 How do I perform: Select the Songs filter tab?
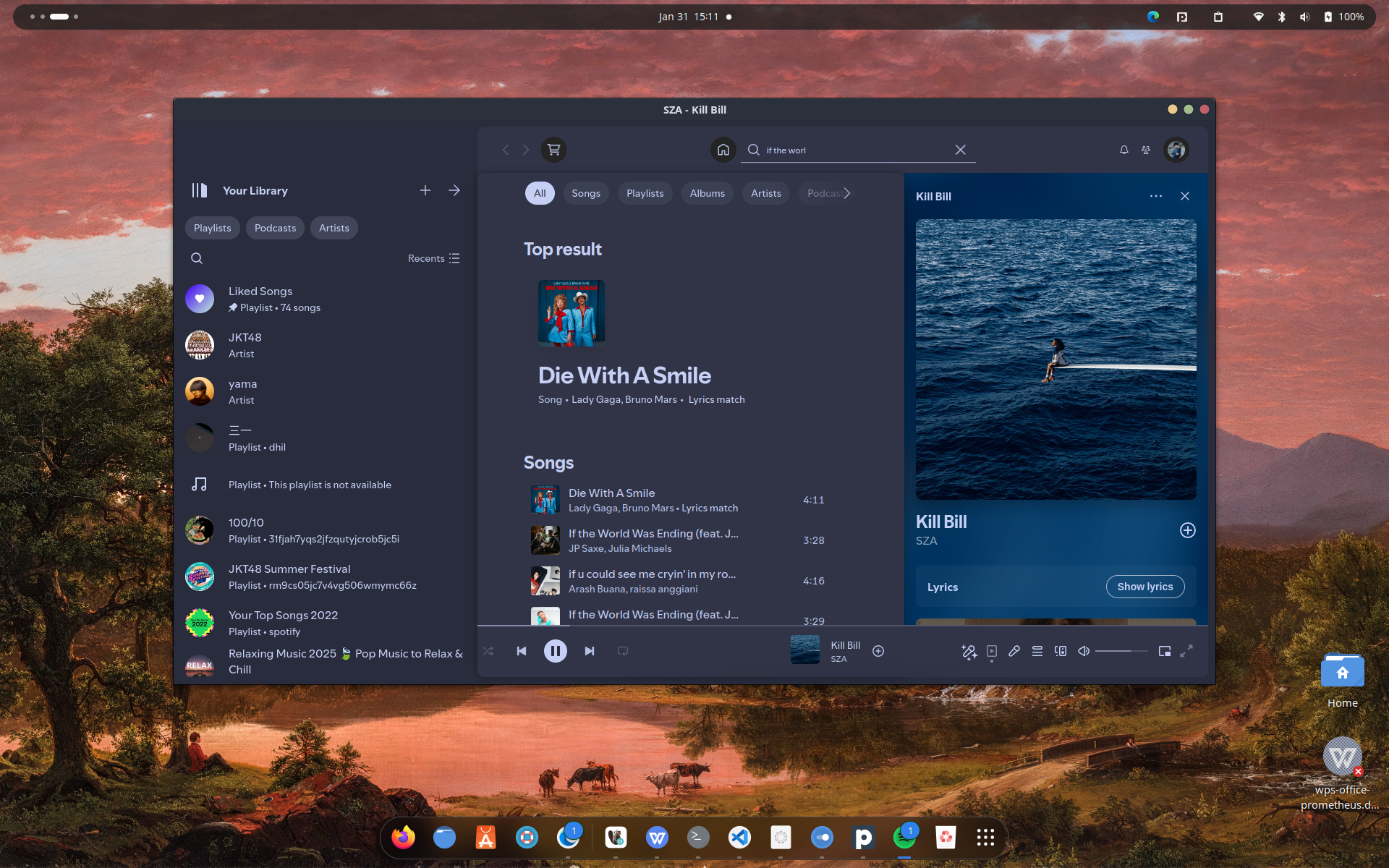click(586, 193)
